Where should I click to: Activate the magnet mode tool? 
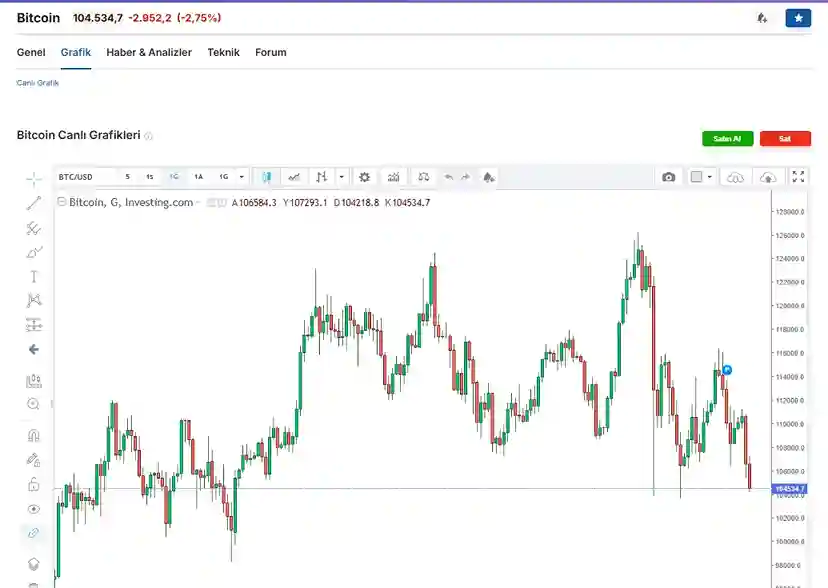pyautogui.click(x=34, y=435)
